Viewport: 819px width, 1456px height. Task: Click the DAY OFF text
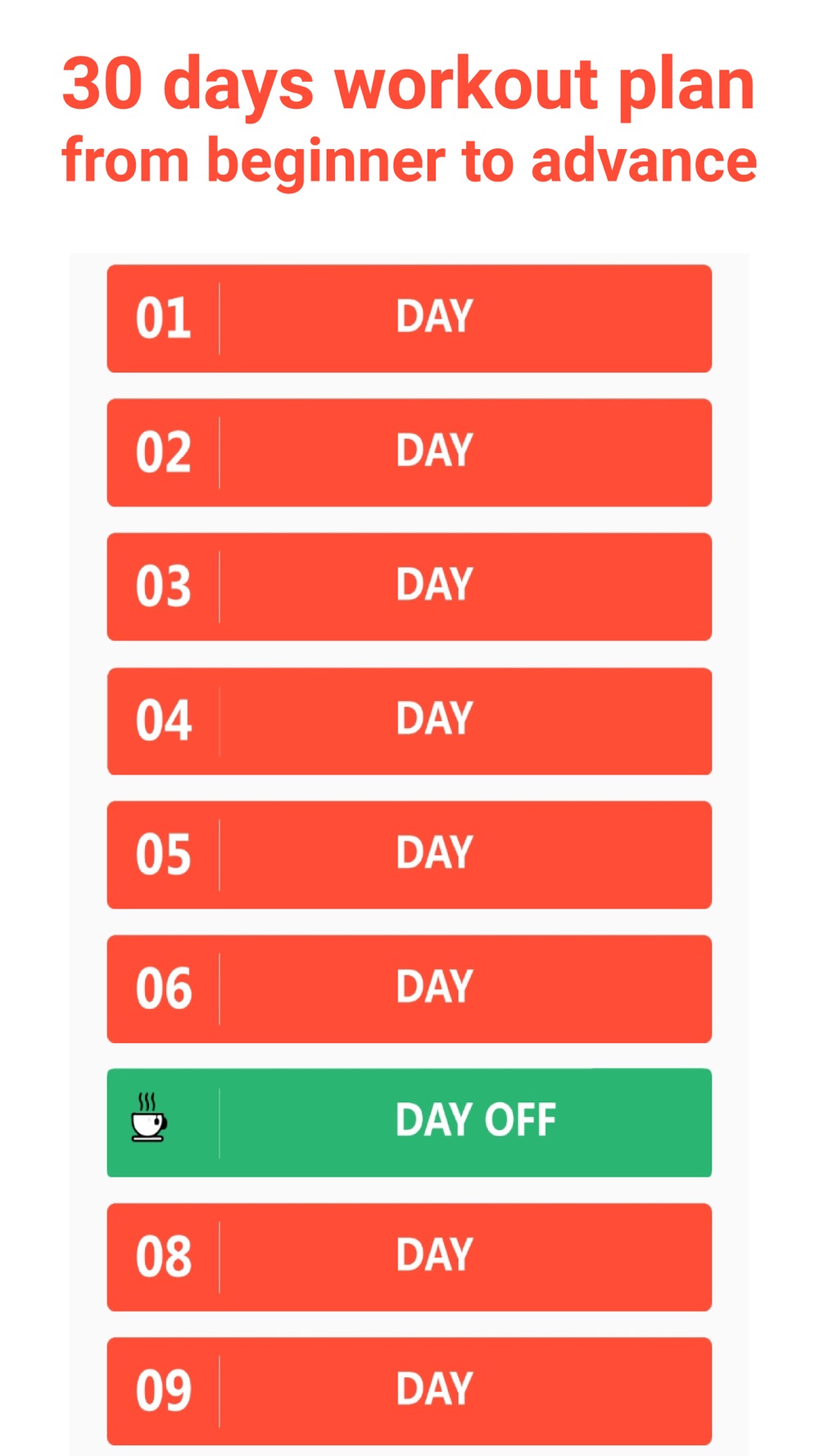tap(476, 1120)
